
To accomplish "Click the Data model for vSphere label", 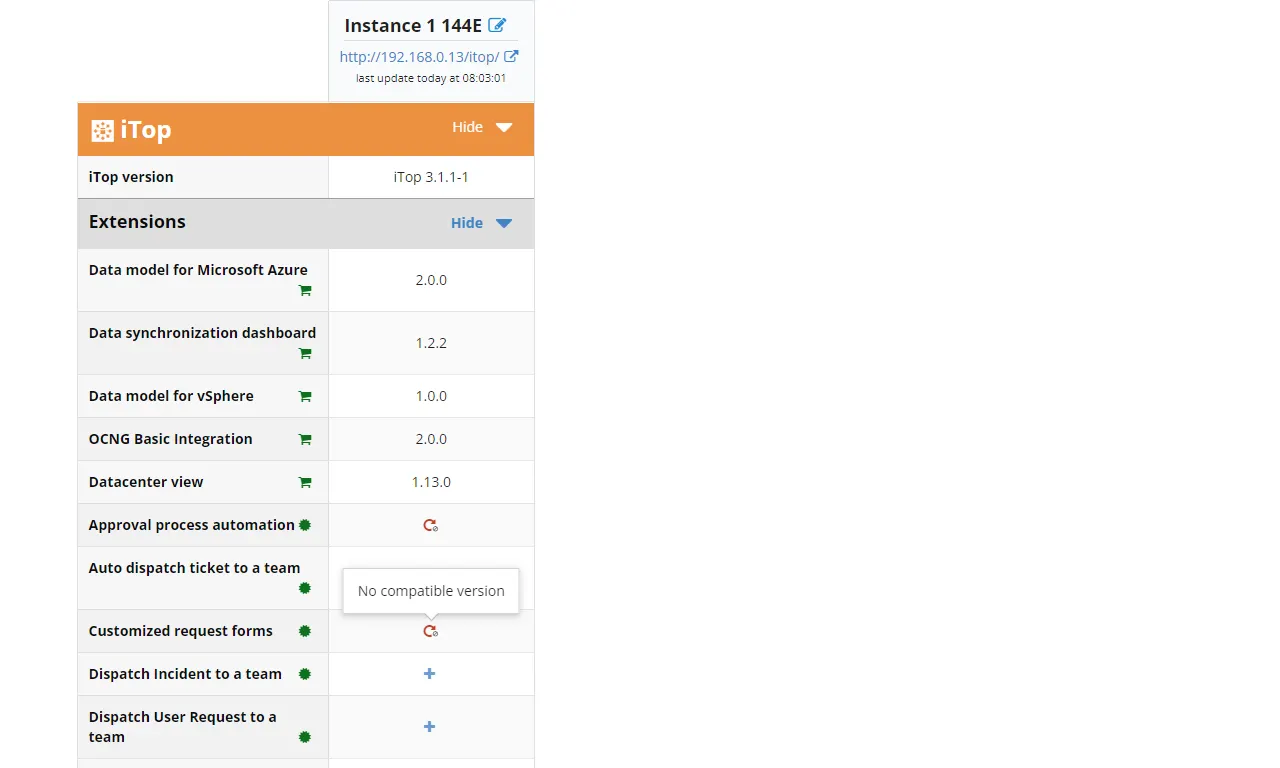I will (171, 396).
